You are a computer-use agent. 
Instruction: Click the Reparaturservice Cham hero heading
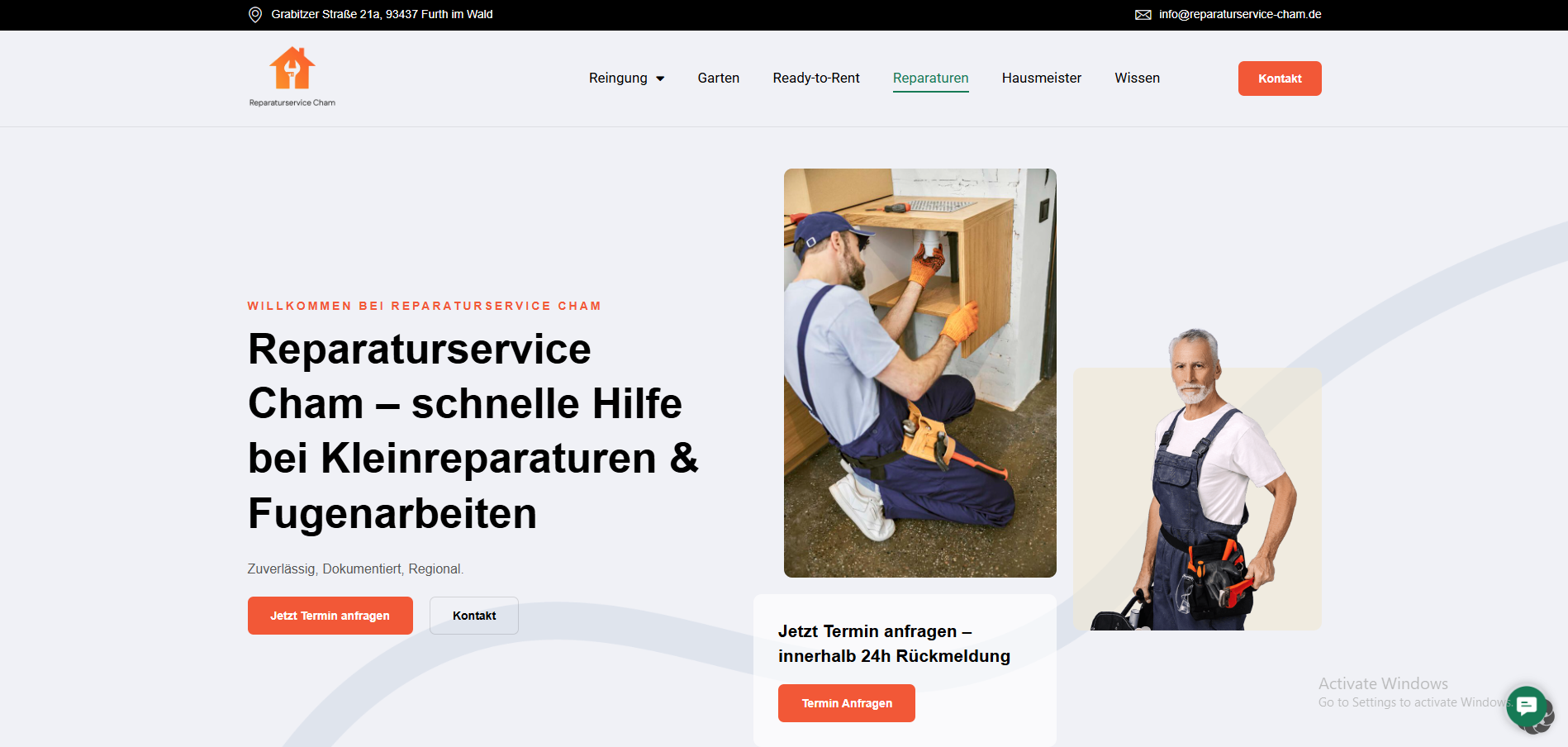click(473, 431)
